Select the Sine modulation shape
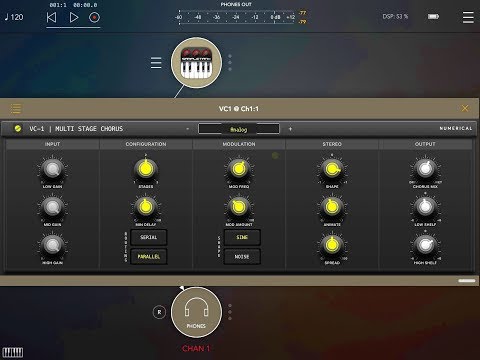The width and height of the screenshot is (480, 360). [242, 237]
